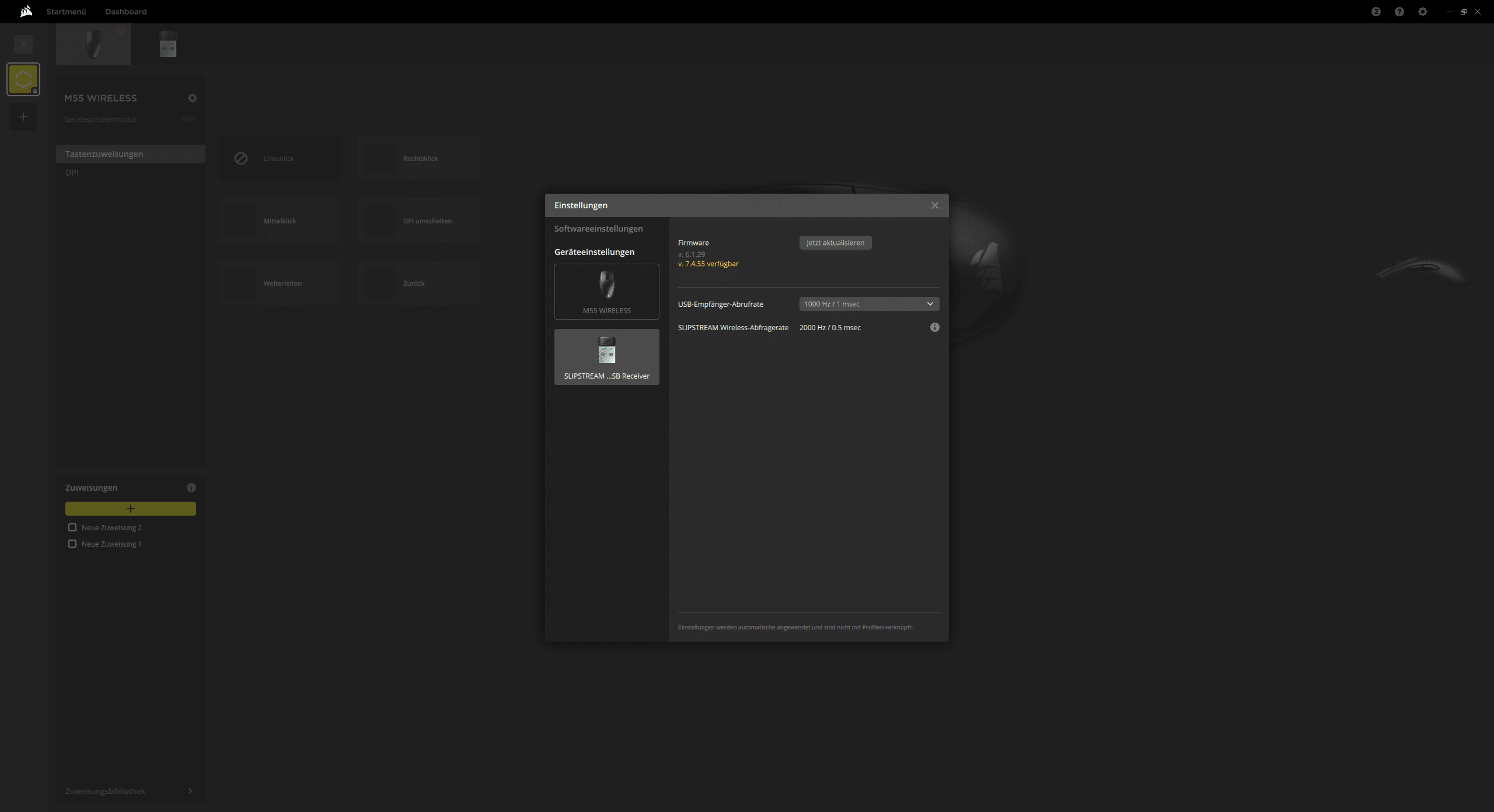Screen dimensions: 1494x812
Task: Click the yellow add assignment plus button
Action: [130, 509]
